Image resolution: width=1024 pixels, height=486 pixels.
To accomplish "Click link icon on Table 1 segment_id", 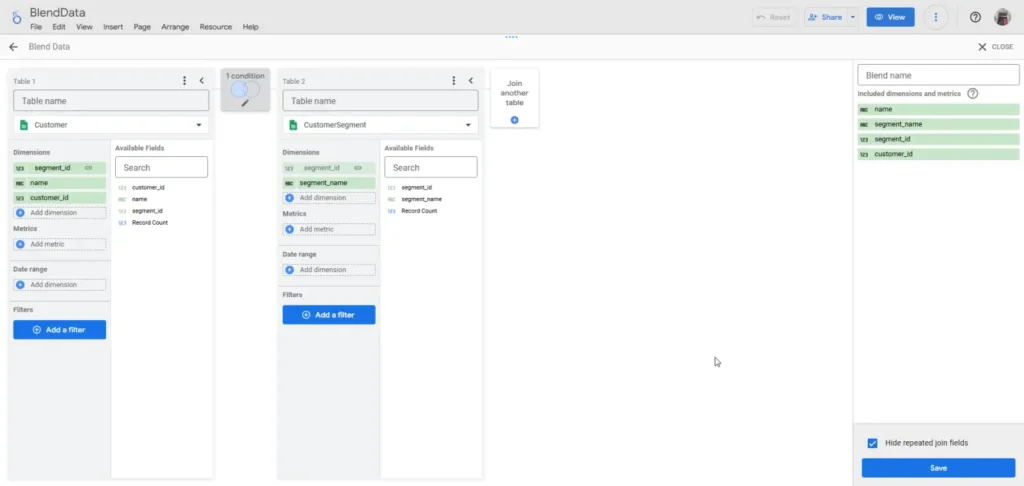I will pos(88,168).
